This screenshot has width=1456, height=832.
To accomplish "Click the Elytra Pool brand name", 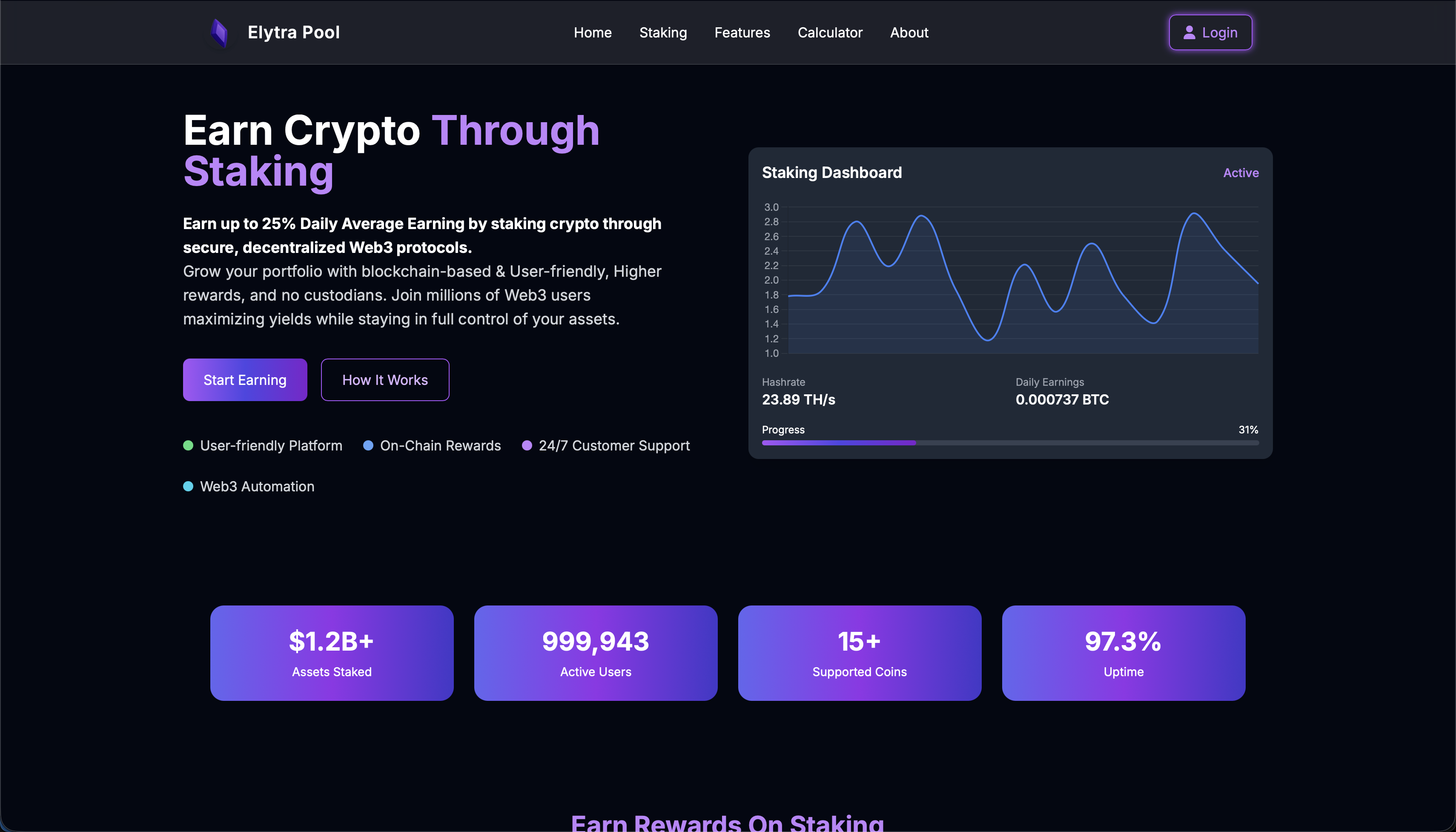I will point(294,32).
